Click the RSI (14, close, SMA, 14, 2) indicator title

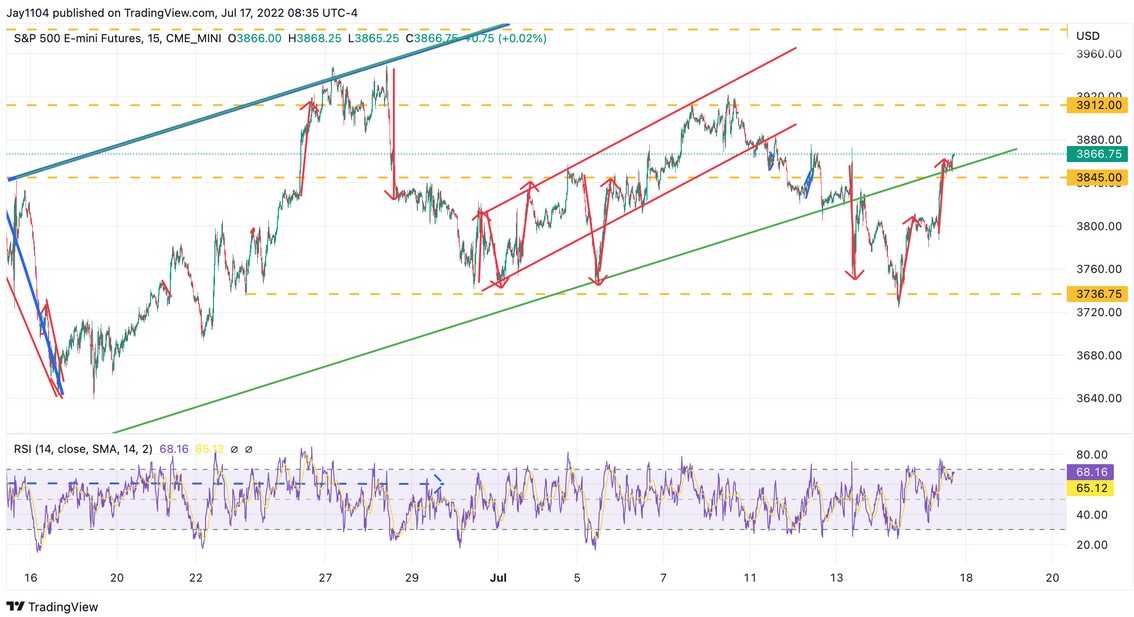pyautogui.click(x=83, y=449)
